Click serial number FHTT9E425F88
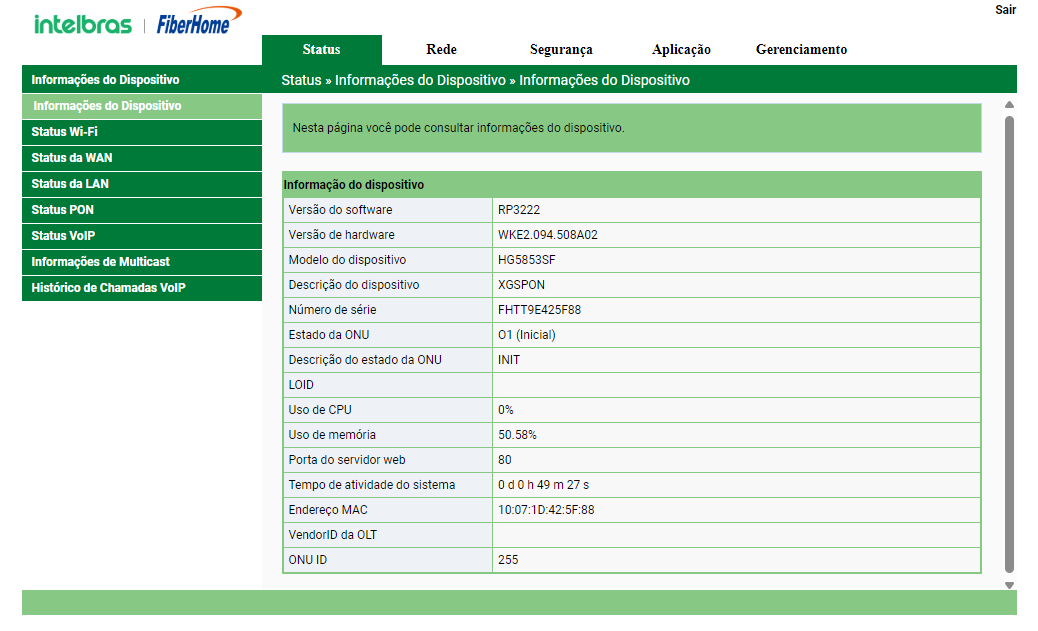1038x631 pixels. click(539, 310)
